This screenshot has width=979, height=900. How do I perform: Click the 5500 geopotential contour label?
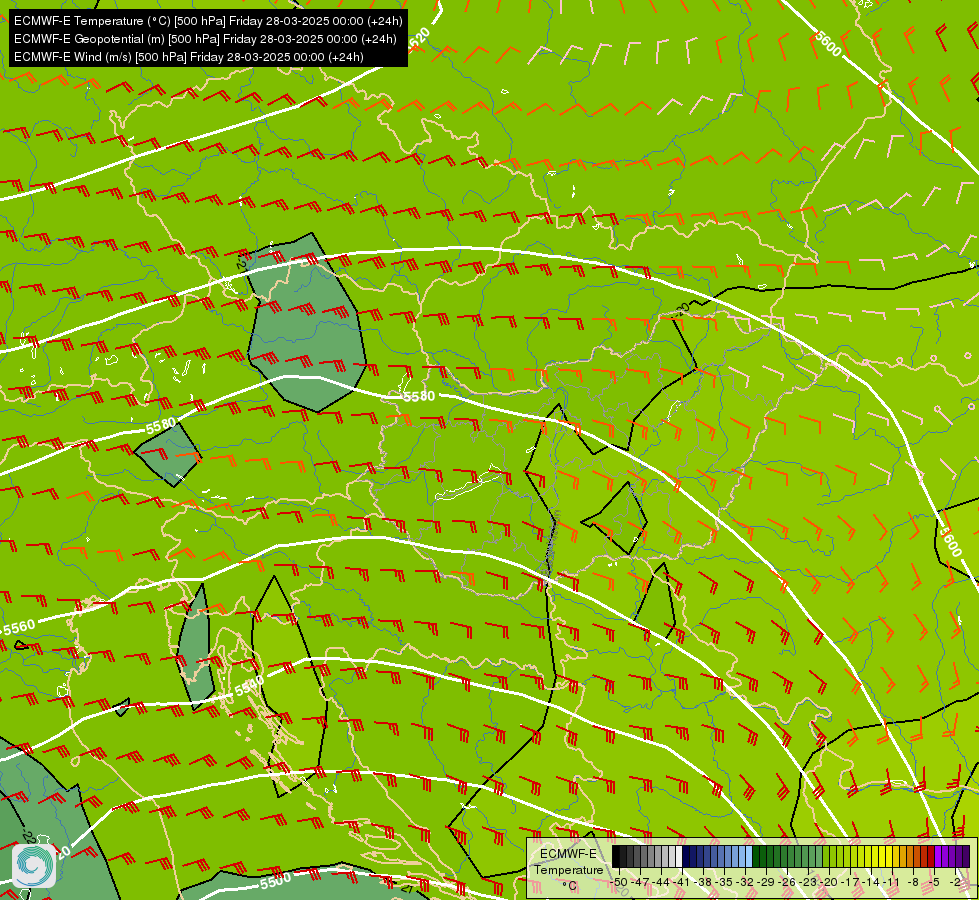tap(275, 881)
